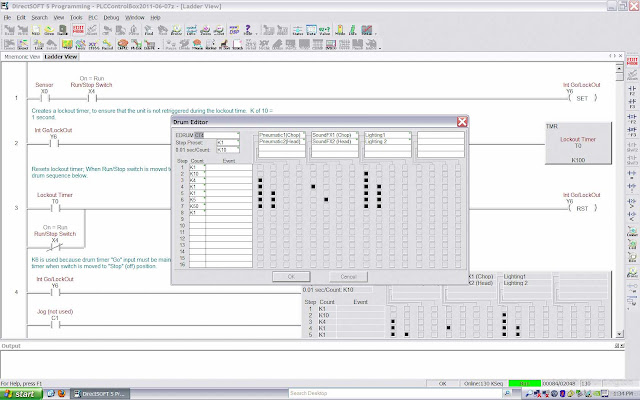
Task: Open the Tools menu
Action: pyautogui.click(x=76, y=18)
